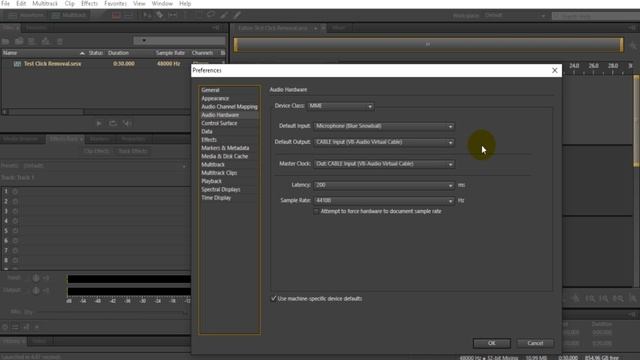Screen dimensions: 640x360
Task: Click the second icon beside rack power button
Action: point(15,327)
